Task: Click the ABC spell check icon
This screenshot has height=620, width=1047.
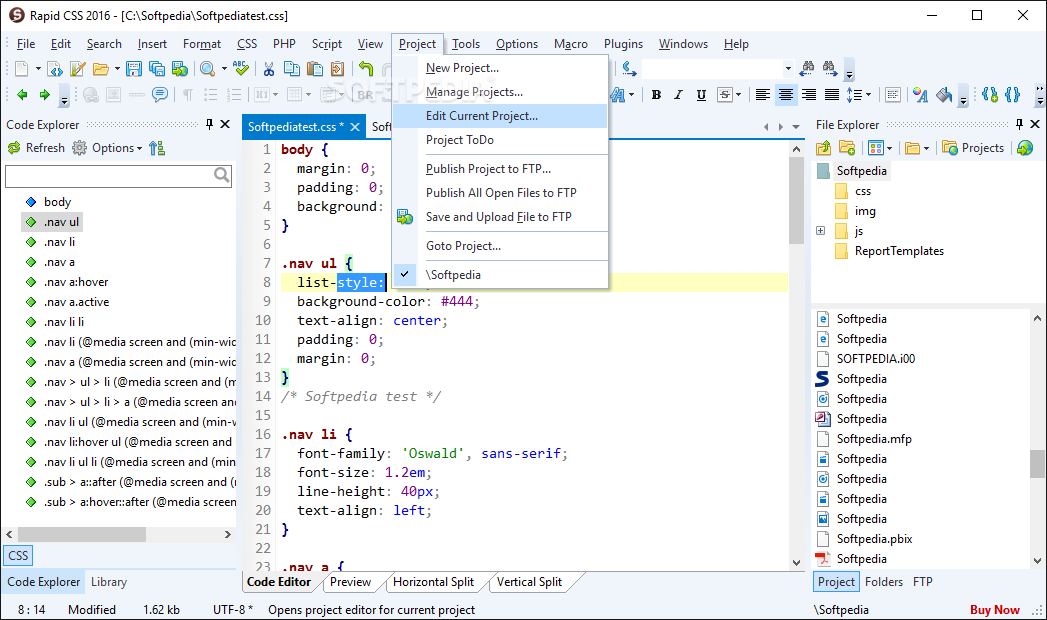Action: click(241, 69)
